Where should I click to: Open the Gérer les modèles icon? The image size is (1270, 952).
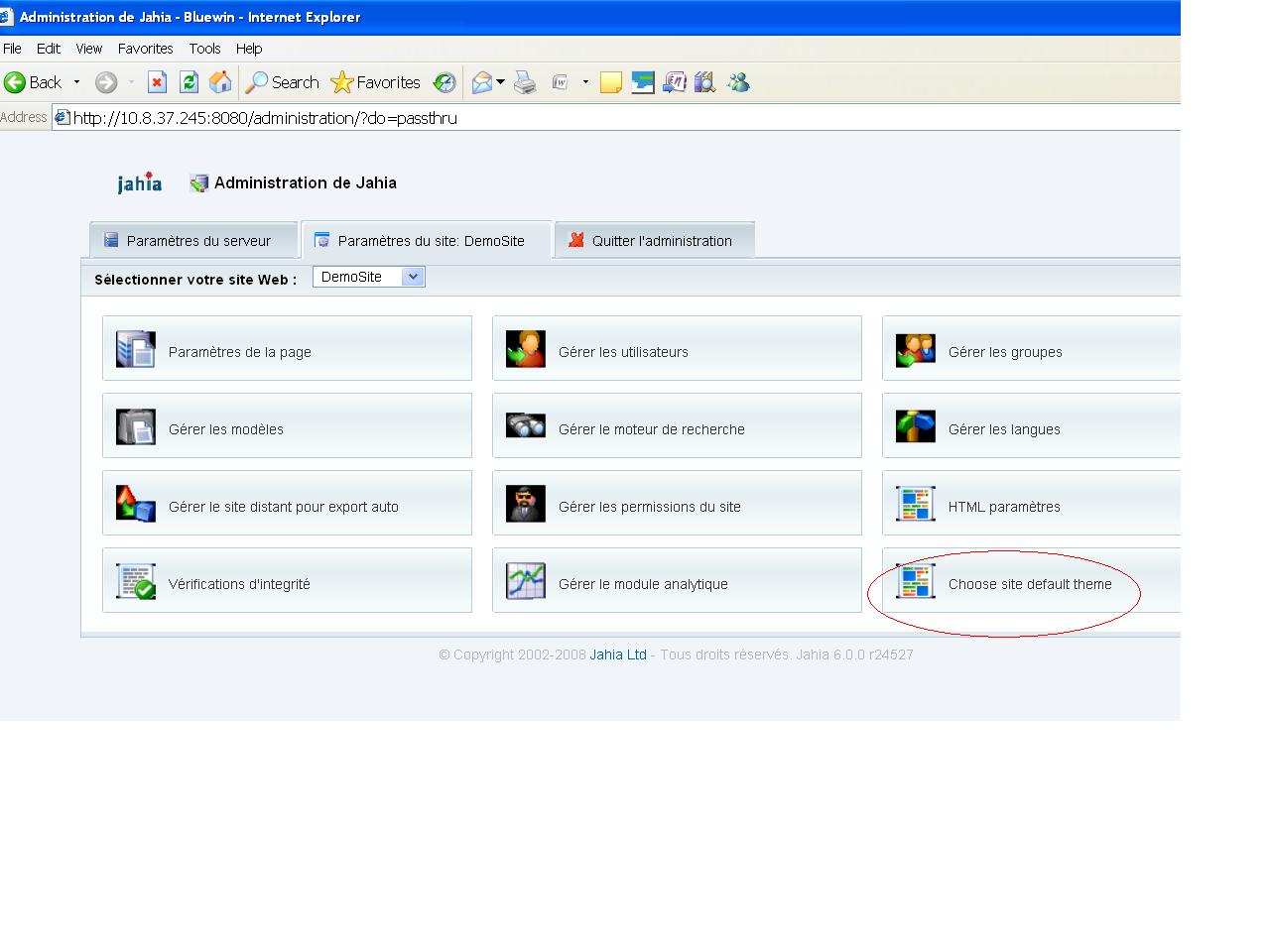135,426
